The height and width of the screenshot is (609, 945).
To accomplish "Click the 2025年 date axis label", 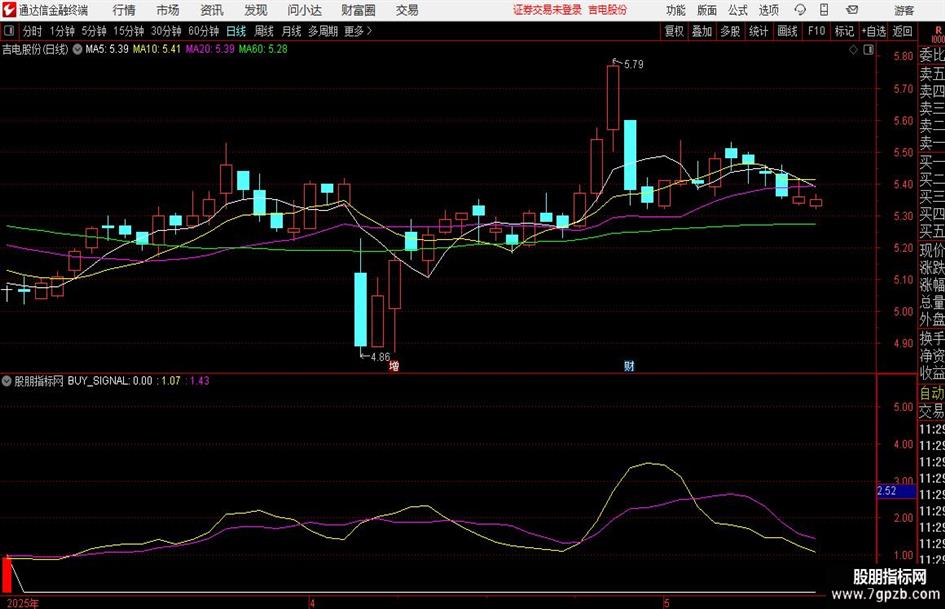I will point(23,603).
